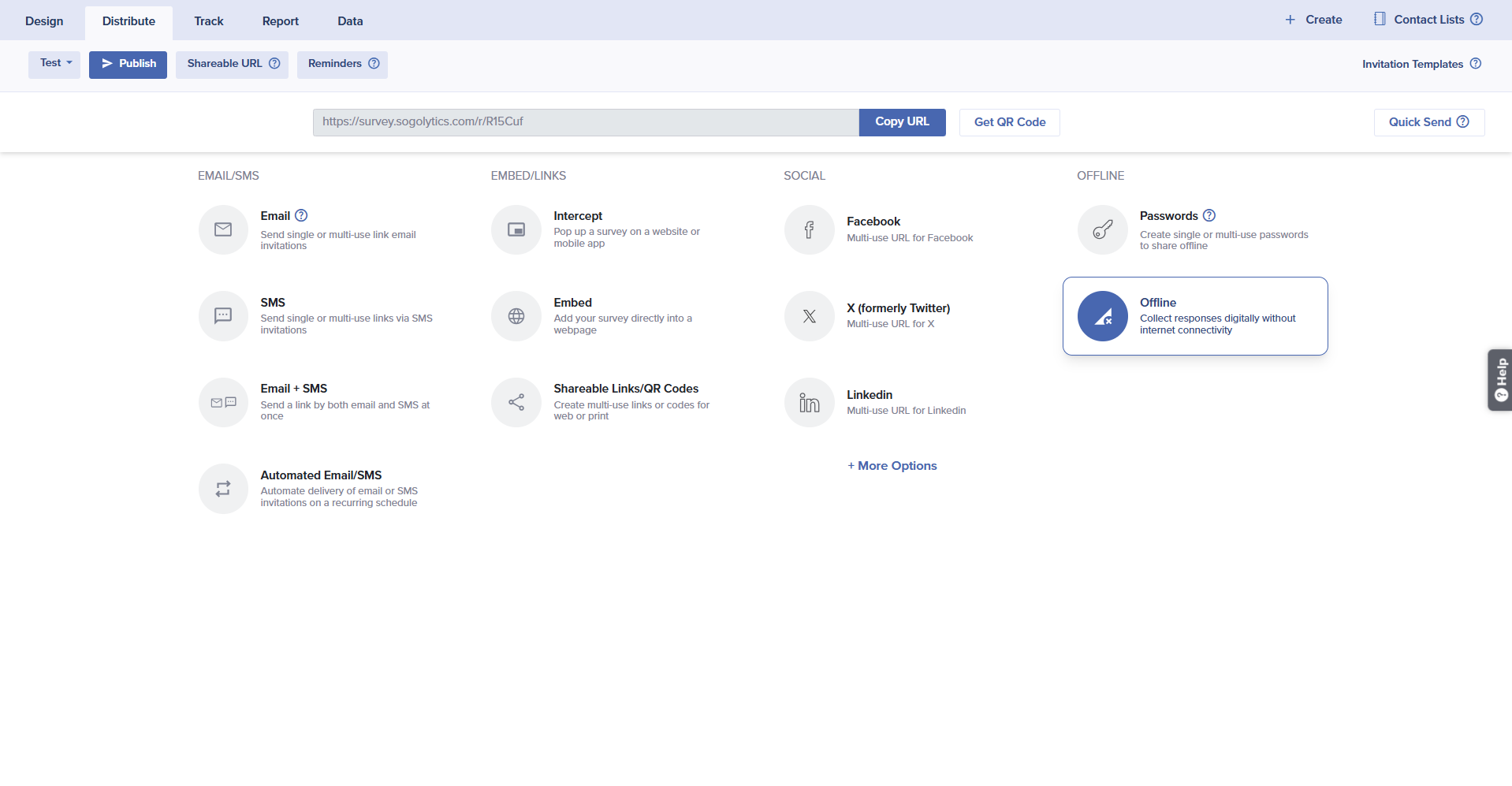This screenshot has width=1512, height=786.
Task: Expand the More Options link
Action: (892, 466)
